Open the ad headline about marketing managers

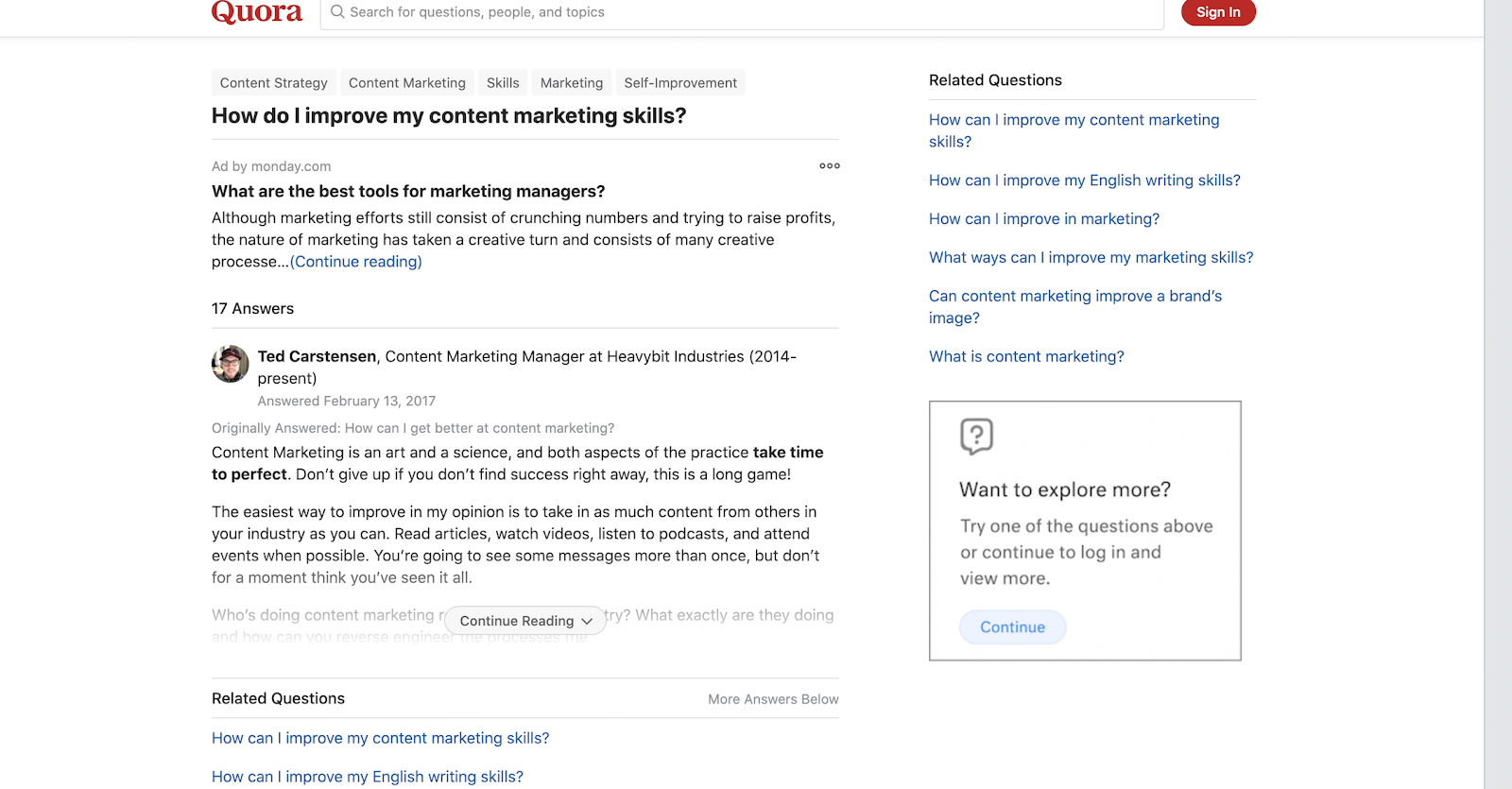pos(408,192)
